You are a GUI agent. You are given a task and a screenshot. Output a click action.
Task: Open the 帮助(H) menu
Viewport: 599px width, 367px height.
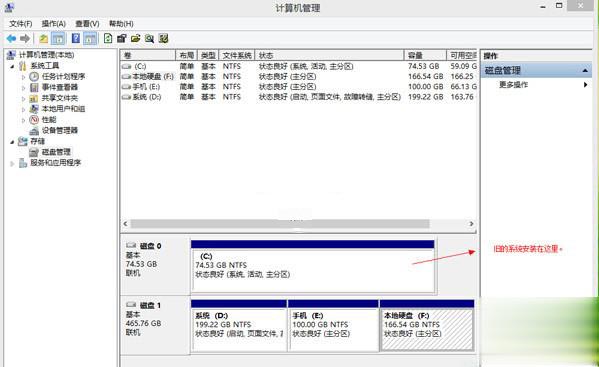121,24
